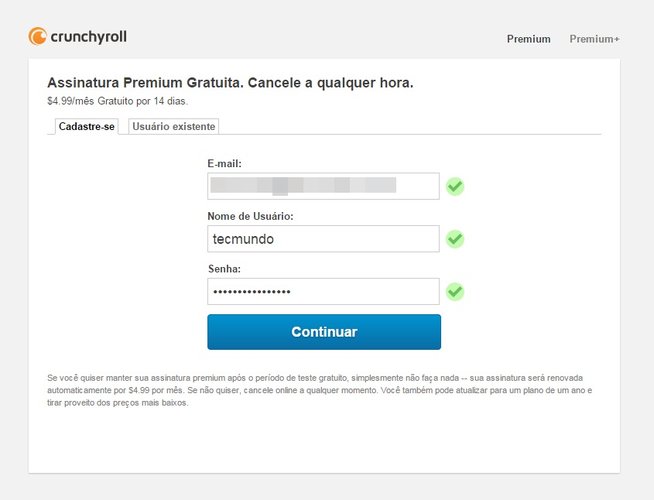
Task: Click the blurred e-mail address text
Action: [x=303, y=186]
